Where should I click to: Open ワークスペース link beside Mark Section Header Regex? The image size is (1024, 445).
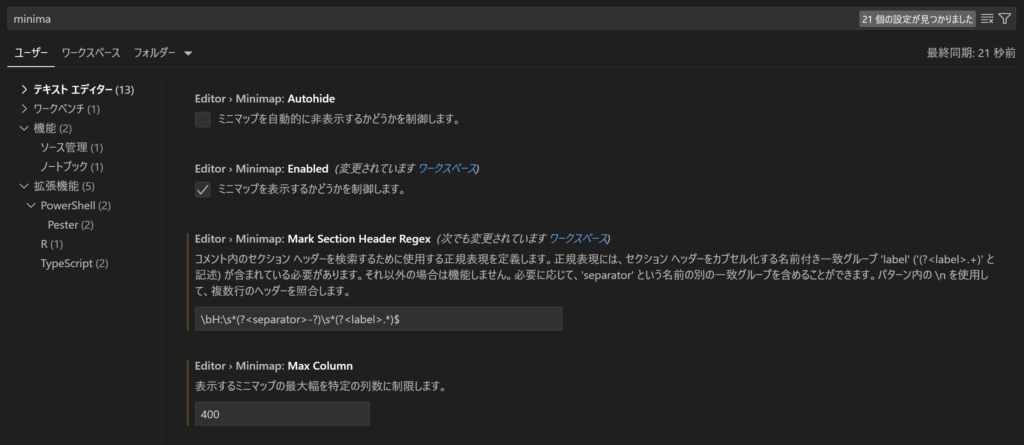point(579,238)
